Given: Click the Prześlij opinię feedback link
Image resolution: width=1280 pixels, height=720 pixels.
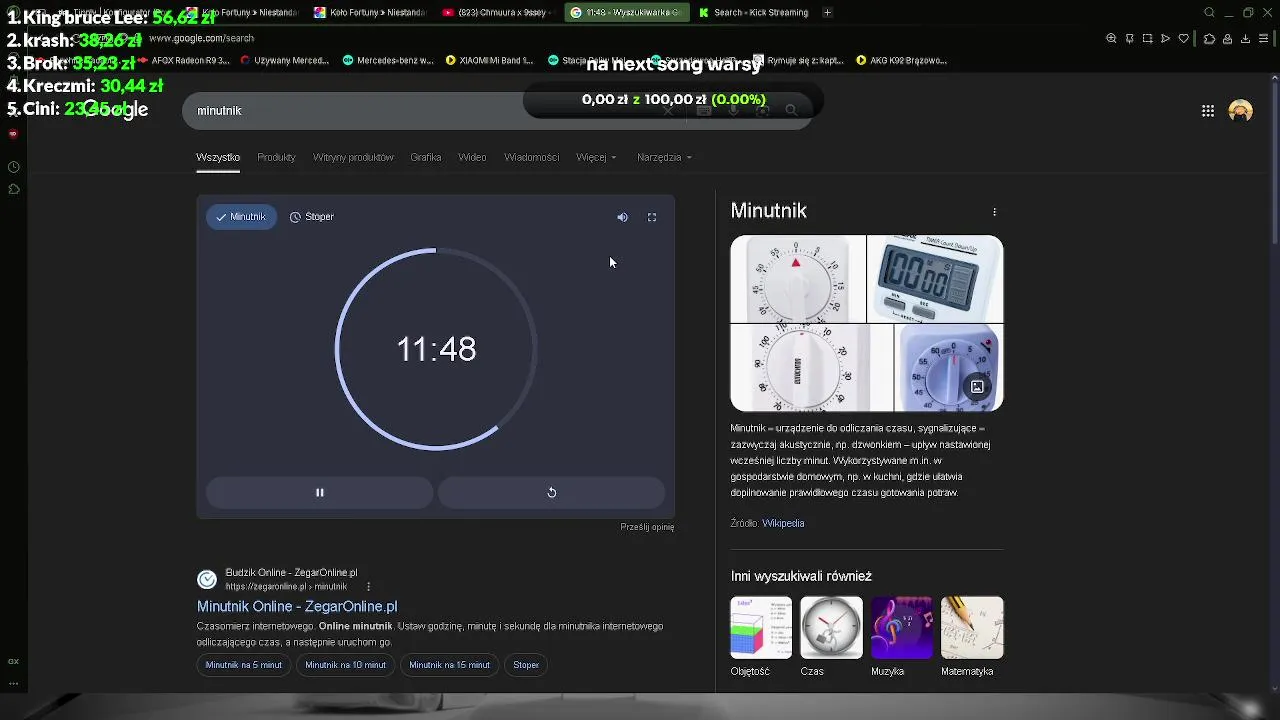Looking at the screenshot, I should pos(647,527).
